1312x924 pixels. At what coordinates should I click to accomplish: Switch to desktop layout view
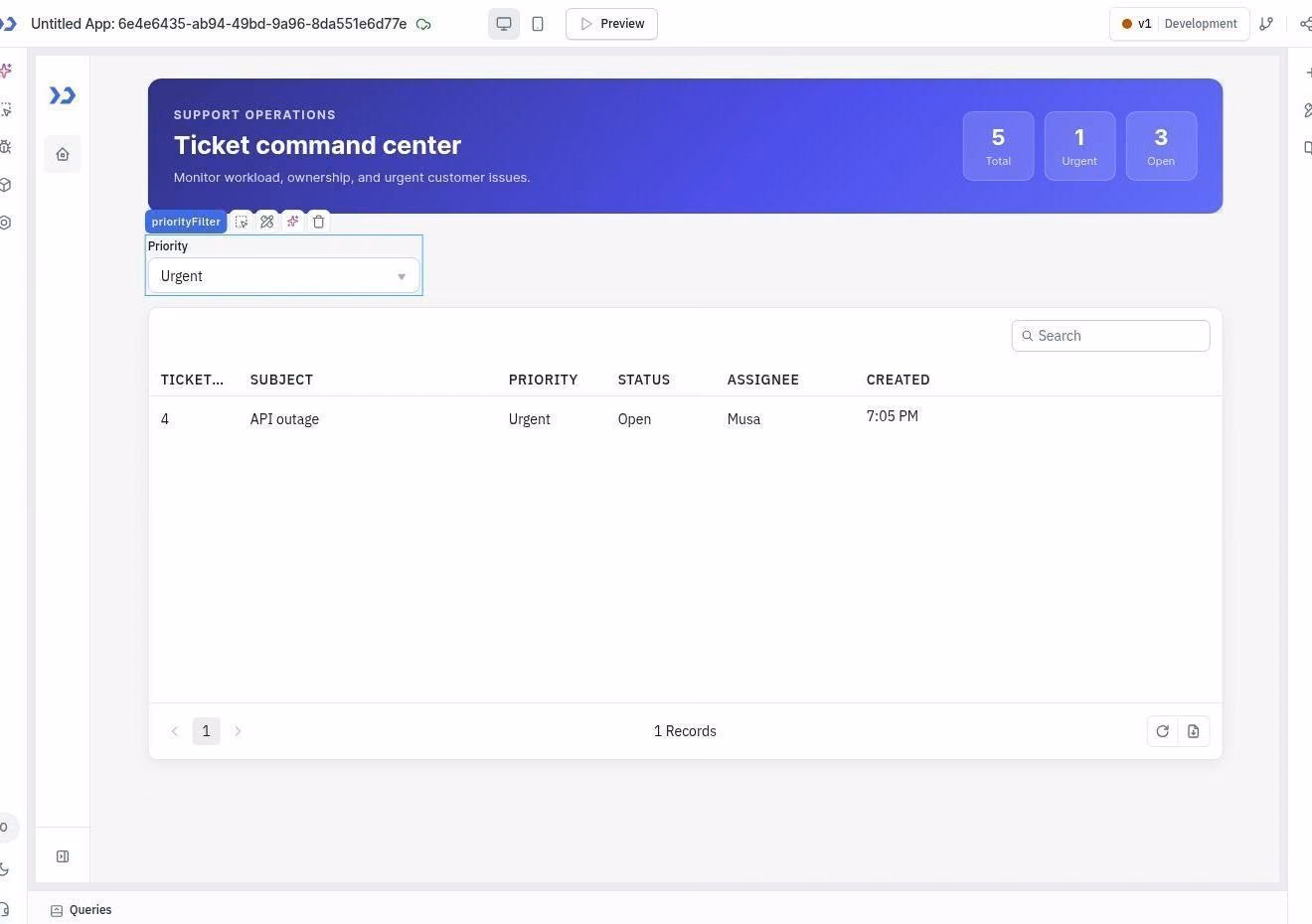tap(504, 24)
